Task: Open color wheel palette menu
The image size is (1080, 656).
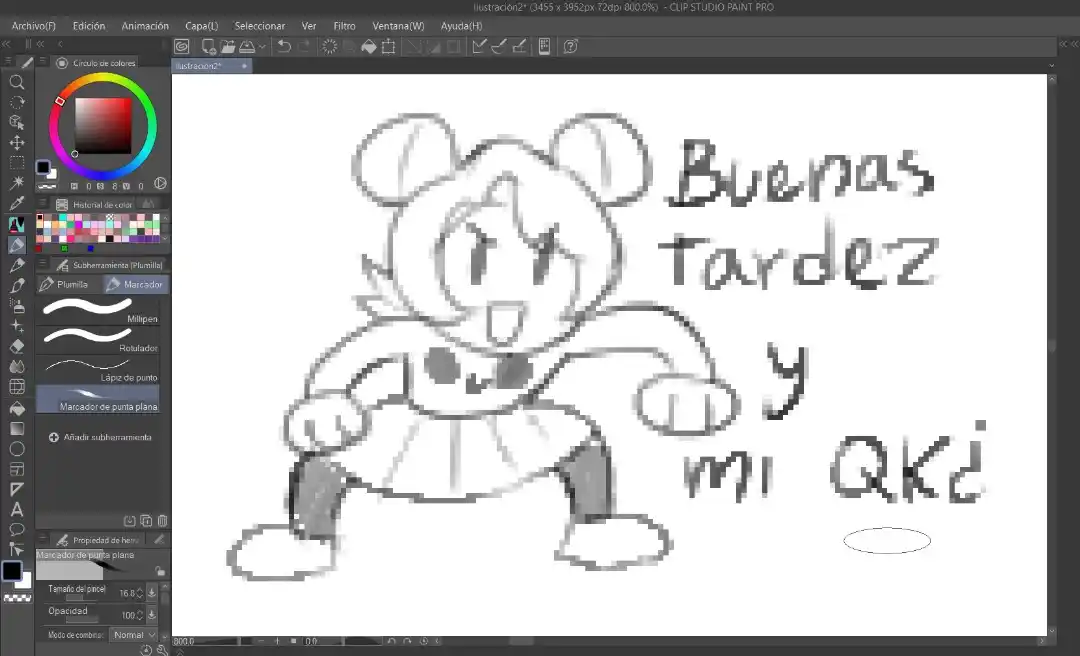Action: click(x=43, y=62)
